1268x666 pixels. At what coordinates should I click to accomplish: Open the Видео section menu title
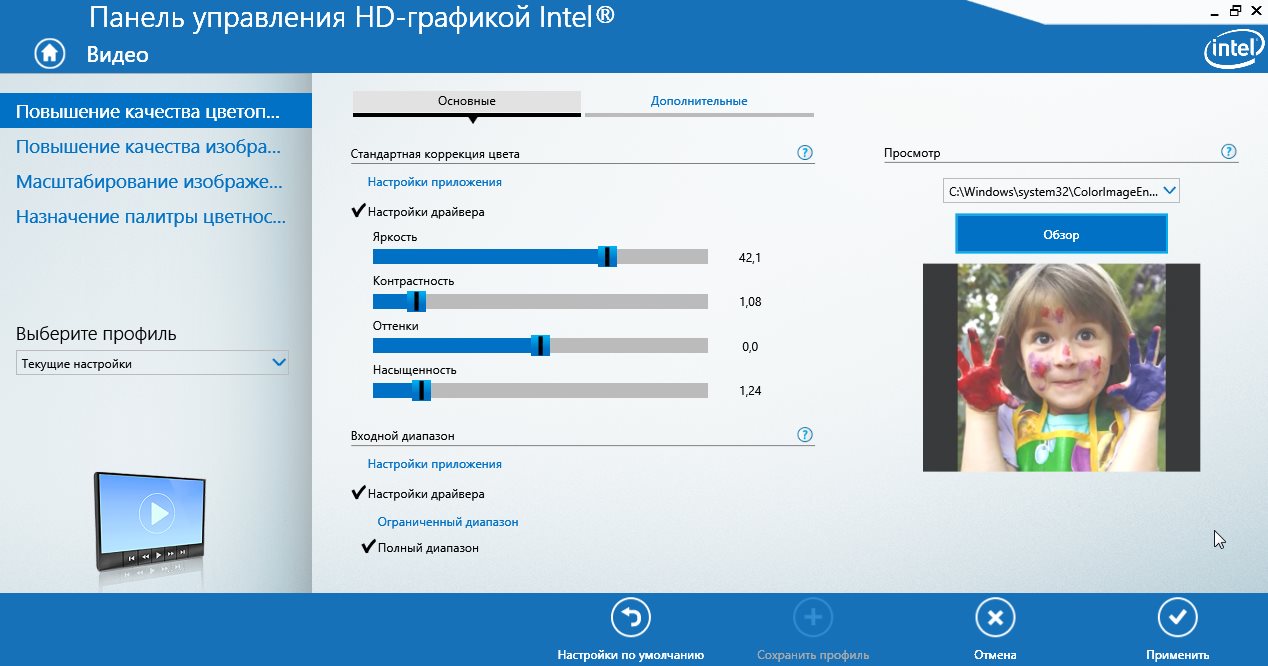[117, 55]
